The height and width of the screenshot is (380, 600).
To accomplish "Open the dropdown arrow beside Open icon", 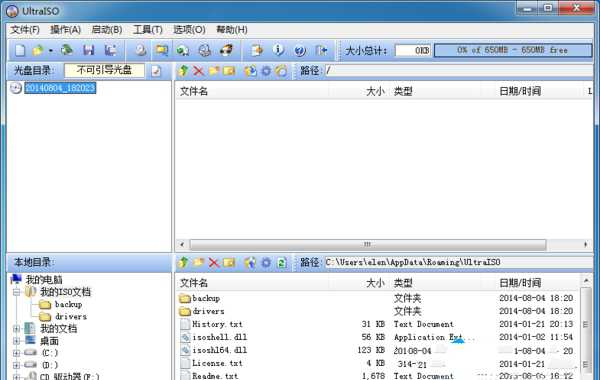I will pos(51,51).
